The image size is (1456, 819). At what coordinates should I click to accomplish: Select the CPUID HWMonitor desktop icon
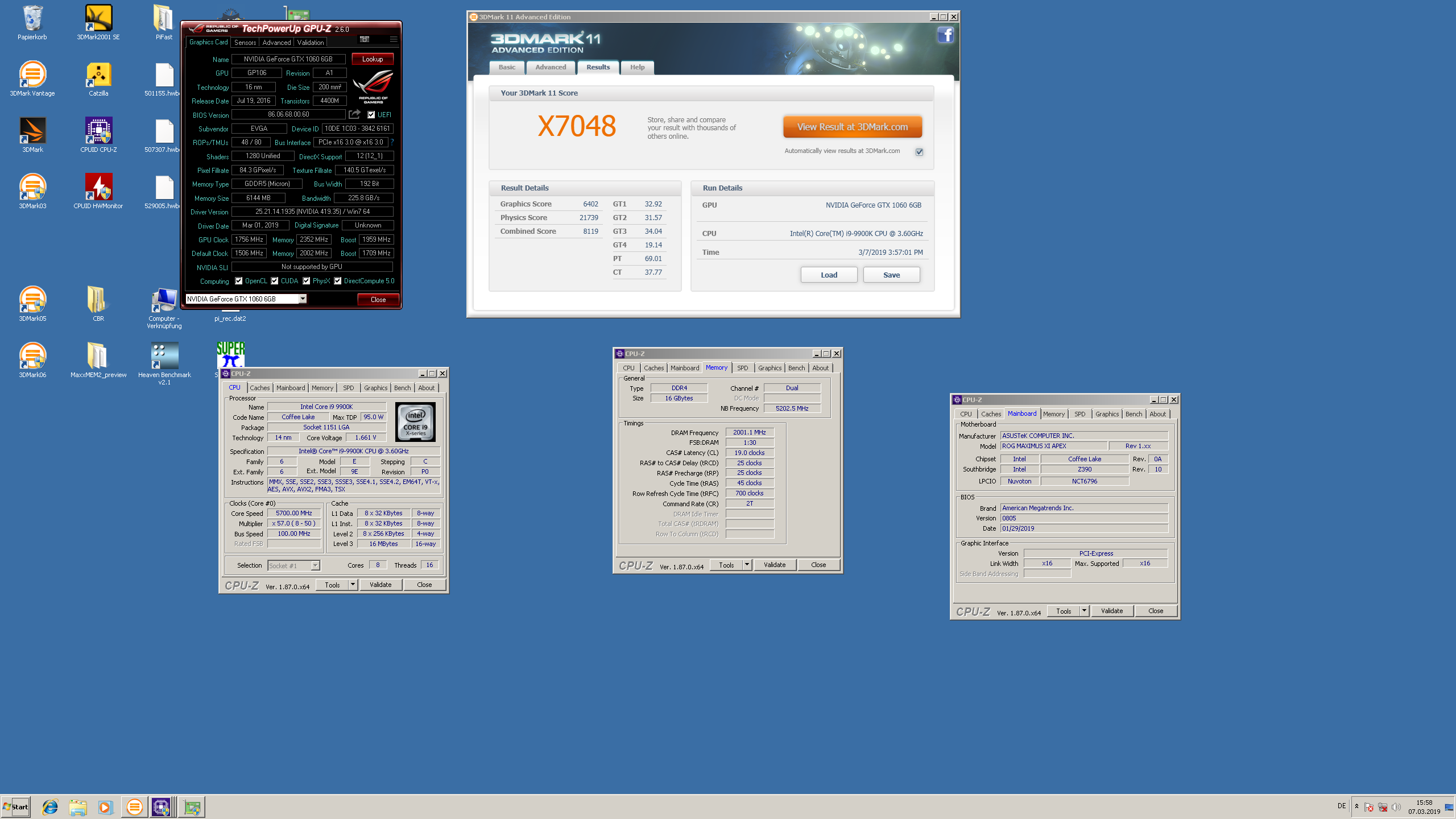click(x=98, y=191)
